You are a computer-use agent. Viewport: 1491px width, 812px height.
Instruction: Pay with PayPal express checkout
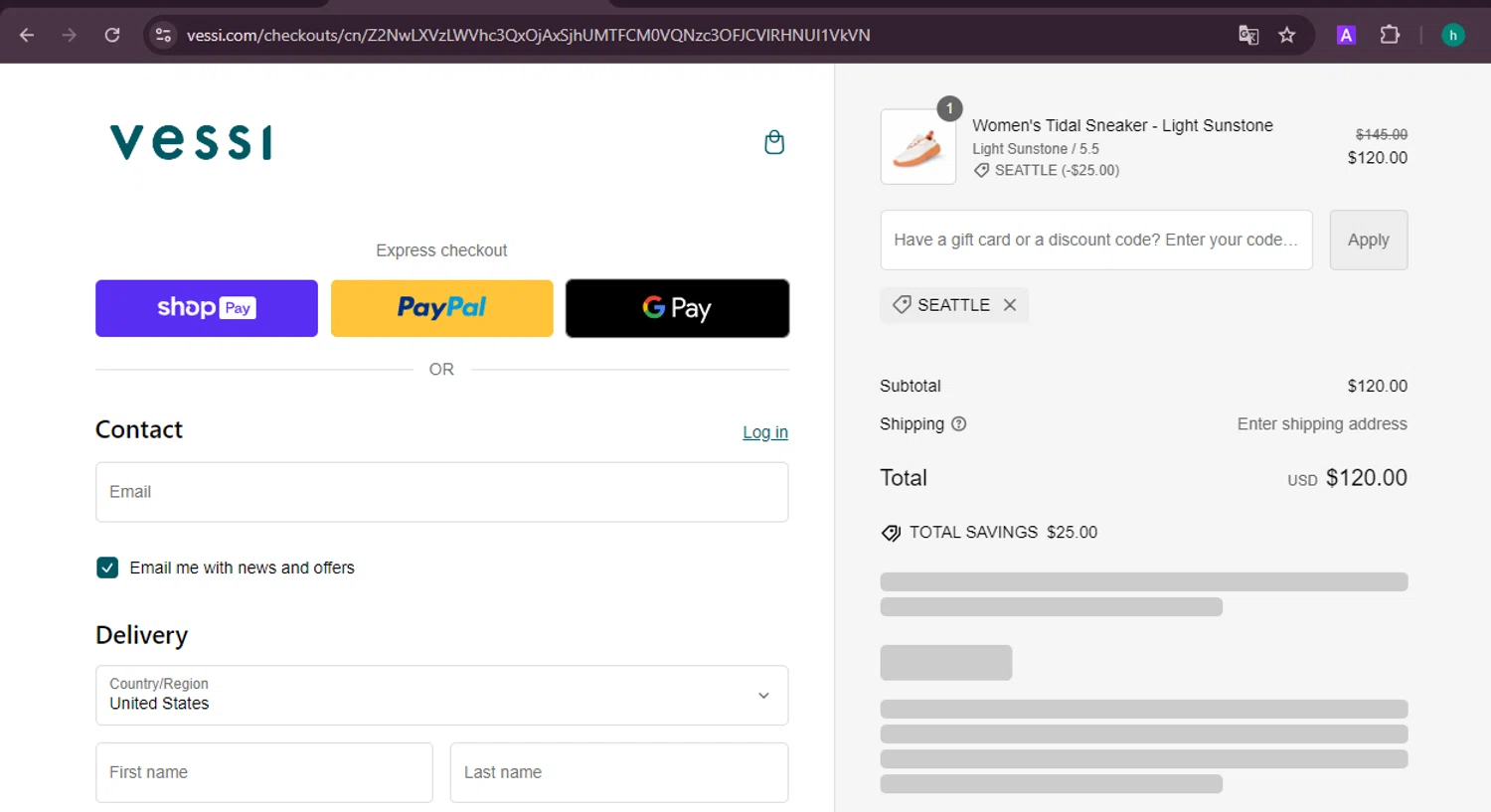tap(442, 308)
